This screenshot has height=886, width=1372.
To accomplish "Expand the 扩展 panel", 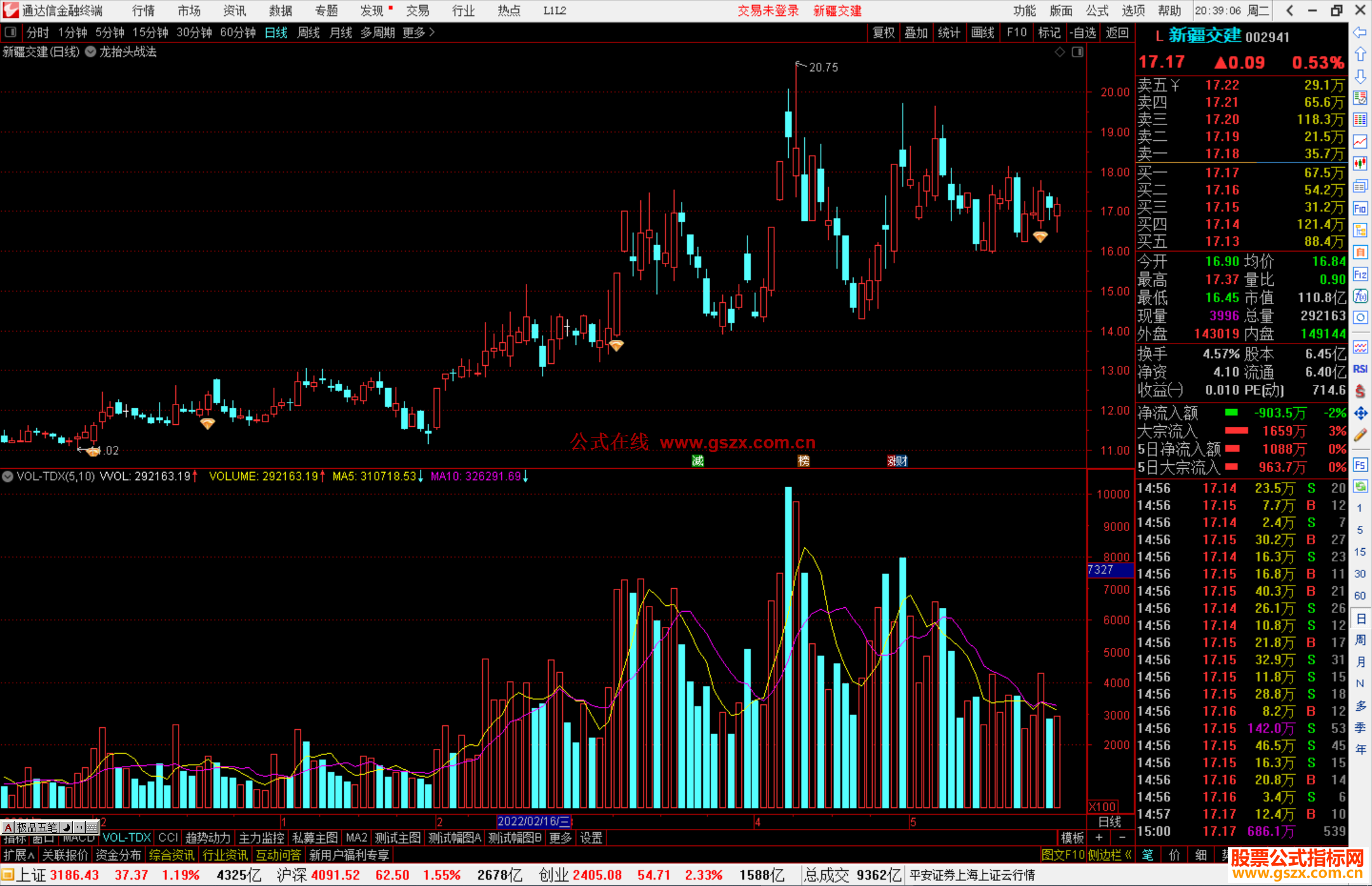I will click(x=19, y=855).
